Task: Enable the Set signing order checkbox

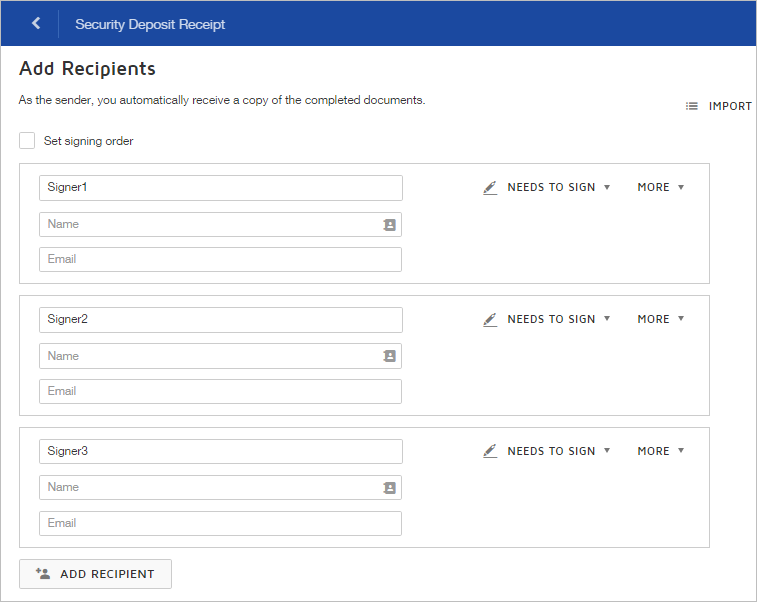Action: coord(27,141)
